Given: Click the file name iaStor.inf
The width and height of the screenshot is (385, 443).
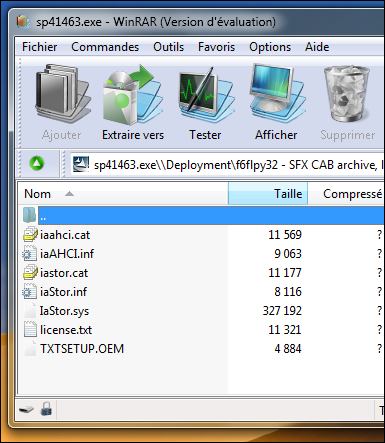Looking at the screenshot, I should [x=63, y=292].
